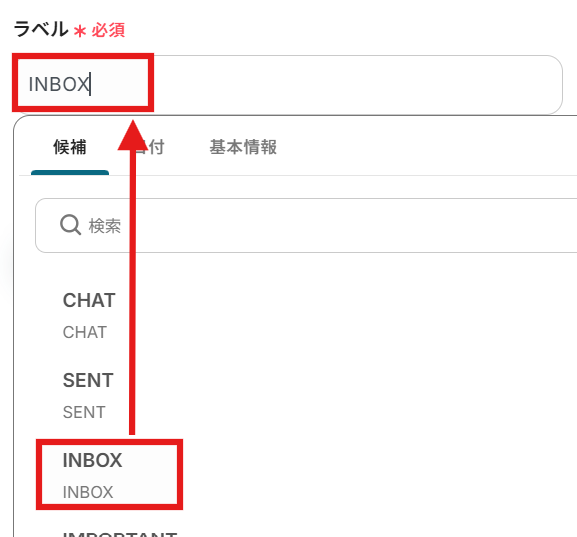The image size is (577, 537).
Task: Click the red asterisk required marker
Action: 80,31
